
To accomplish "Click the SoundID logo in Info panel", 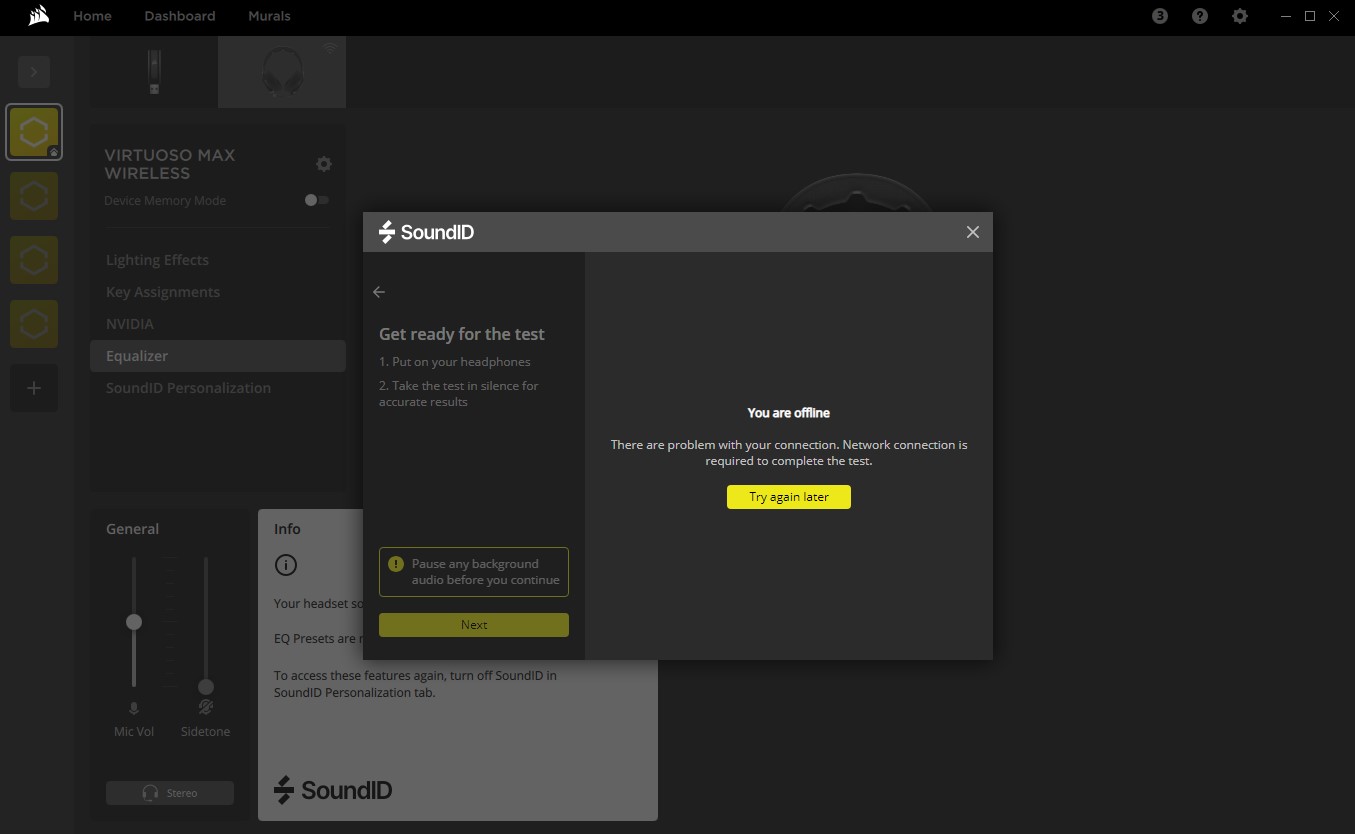I will coord(333,790).
